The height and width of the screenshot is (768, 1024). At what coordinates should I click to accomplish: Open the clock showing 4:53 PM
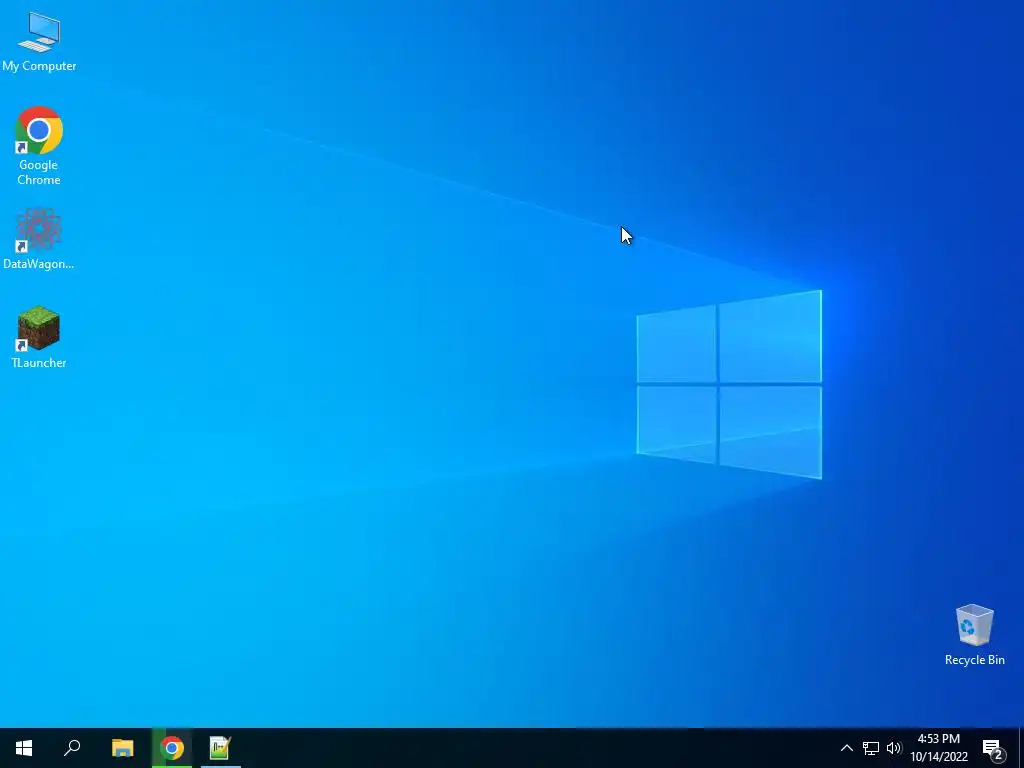pyautogui.click(x=938, y=748)
